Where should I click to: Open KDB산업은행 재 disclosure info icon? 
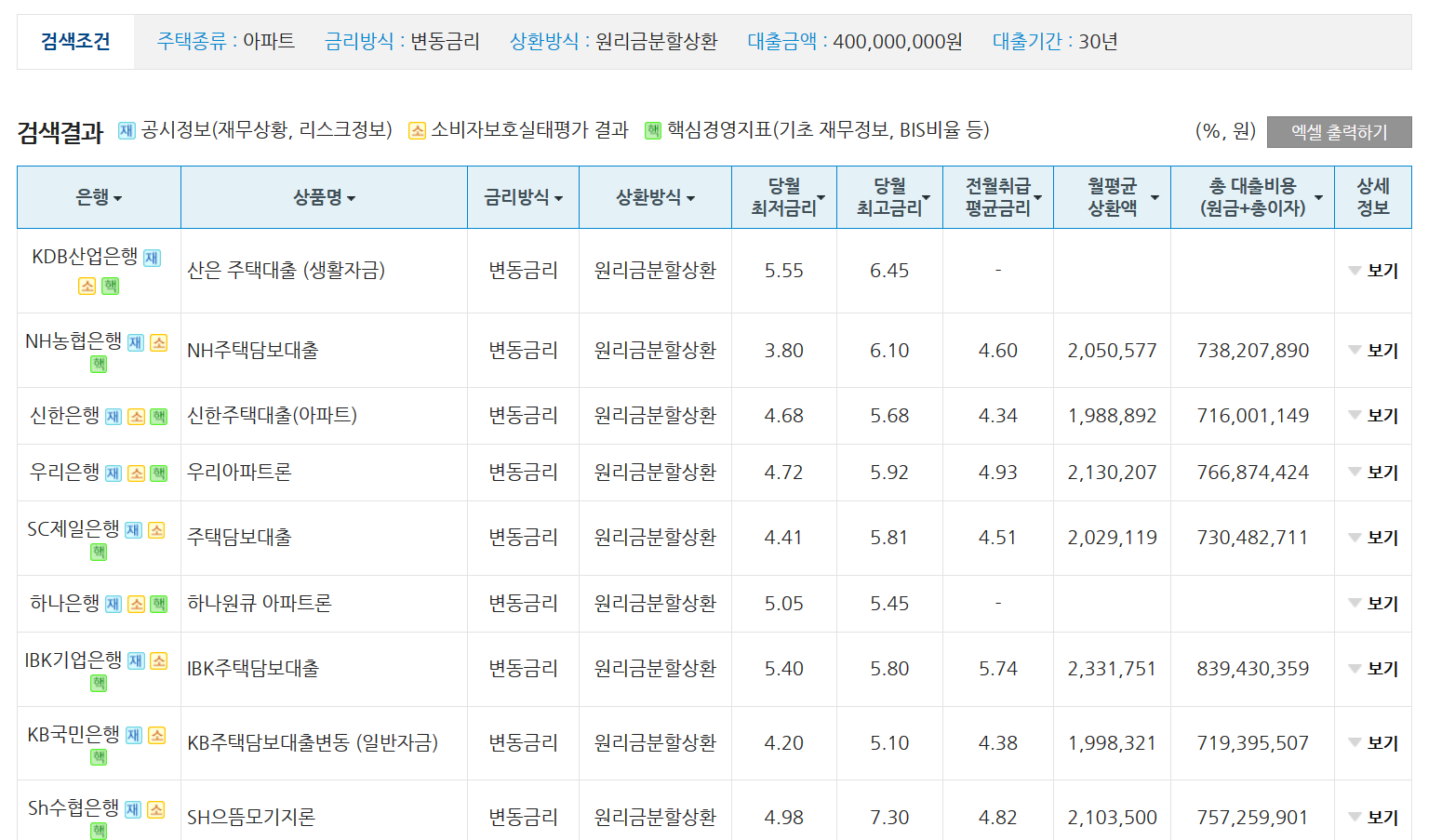[x=152, y=258]
